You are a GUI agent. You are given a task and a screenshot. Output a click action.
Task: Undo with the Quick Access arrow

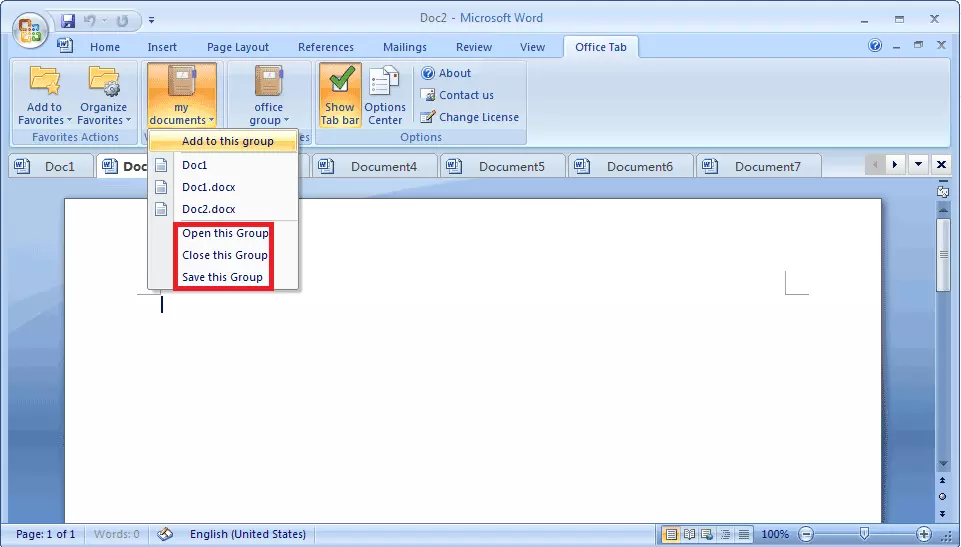(x=90, y=21)
